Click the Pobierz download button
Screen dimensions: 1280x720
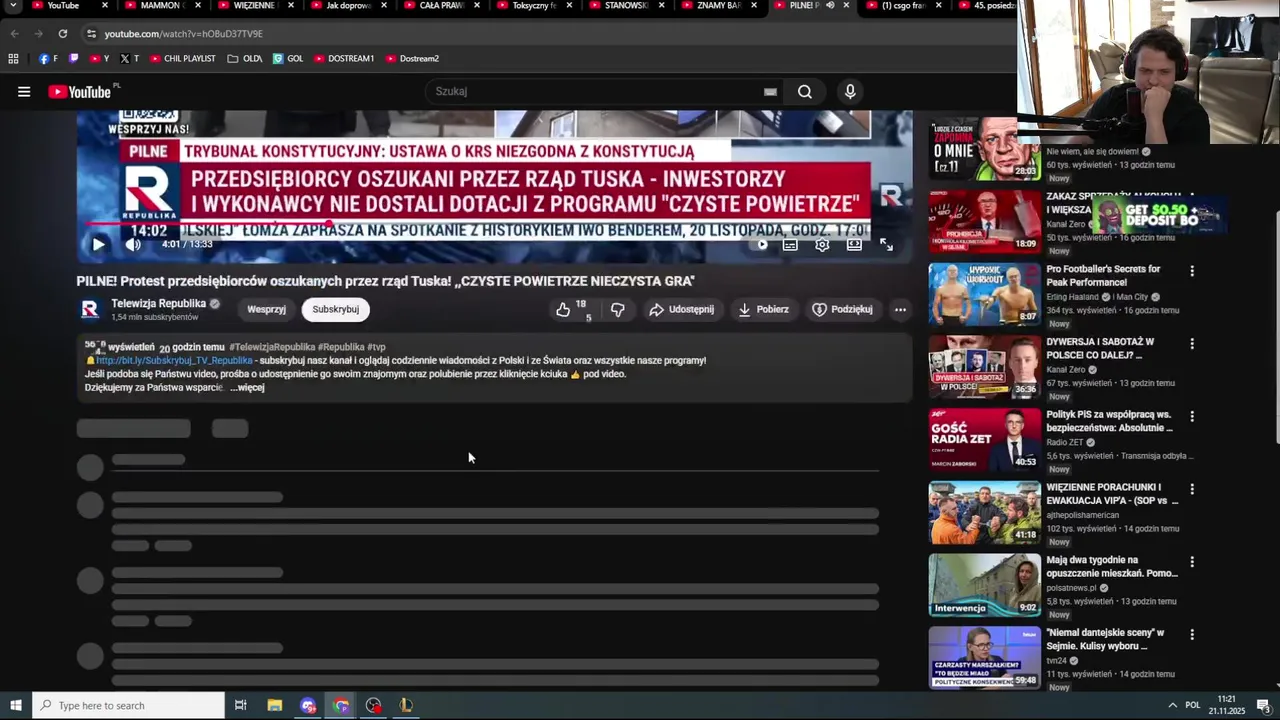[x=763, y=310]
